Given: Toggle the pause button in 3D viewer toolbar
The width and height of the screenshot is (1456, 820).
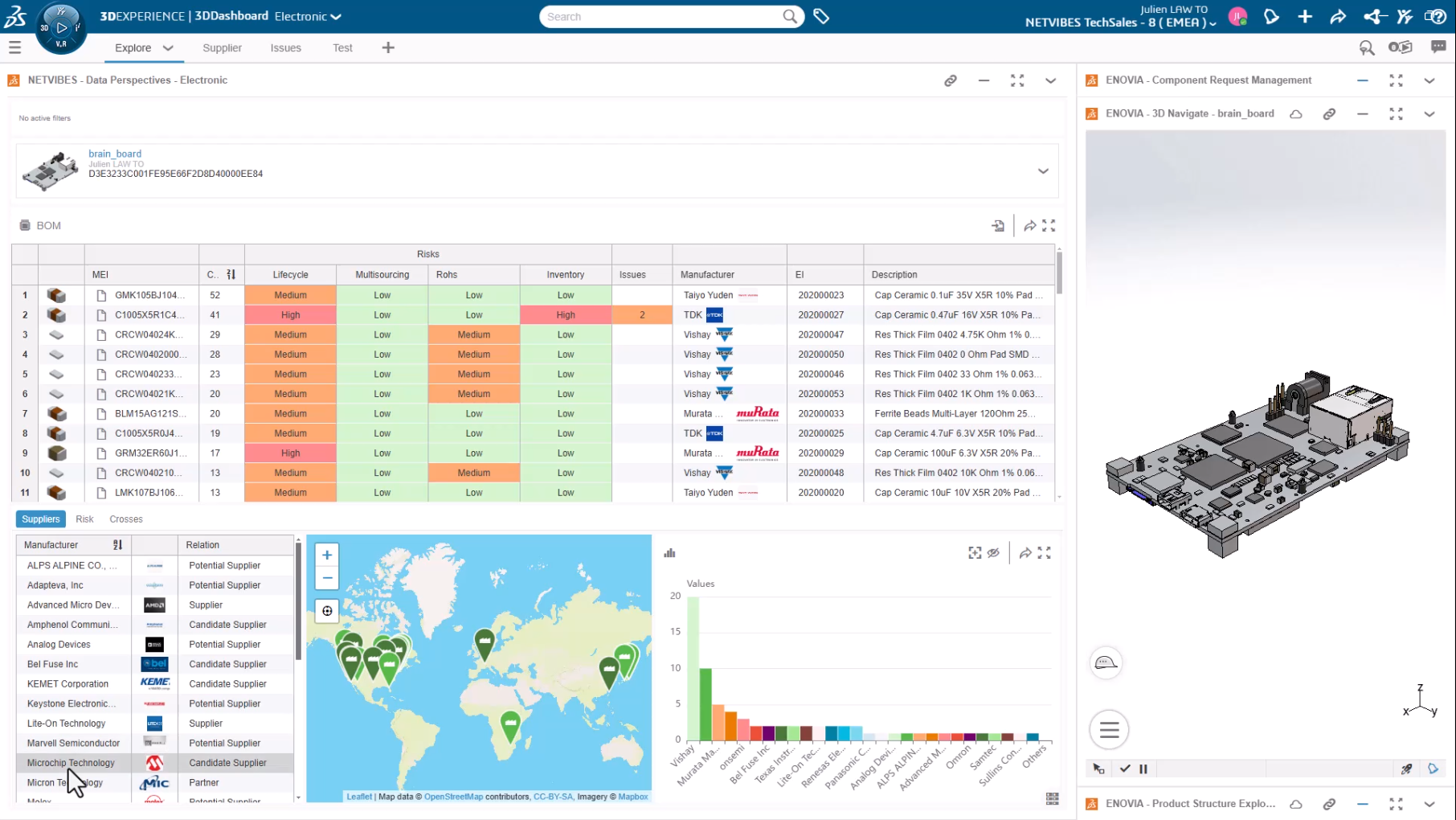Looking at the screenshot, I should pos(1143,769).
